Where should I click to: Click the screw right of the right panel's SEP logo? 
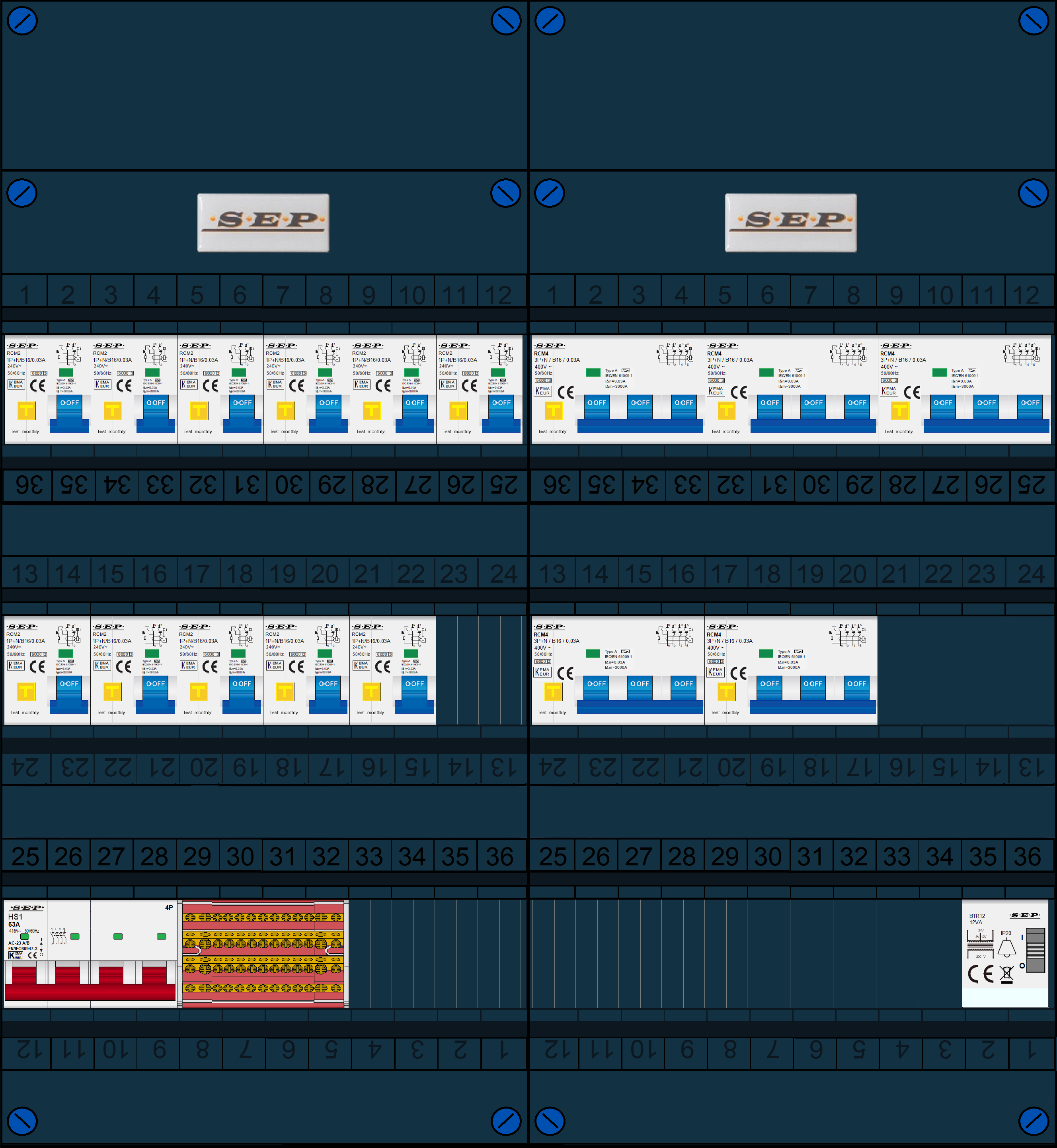click(1034, 193)
